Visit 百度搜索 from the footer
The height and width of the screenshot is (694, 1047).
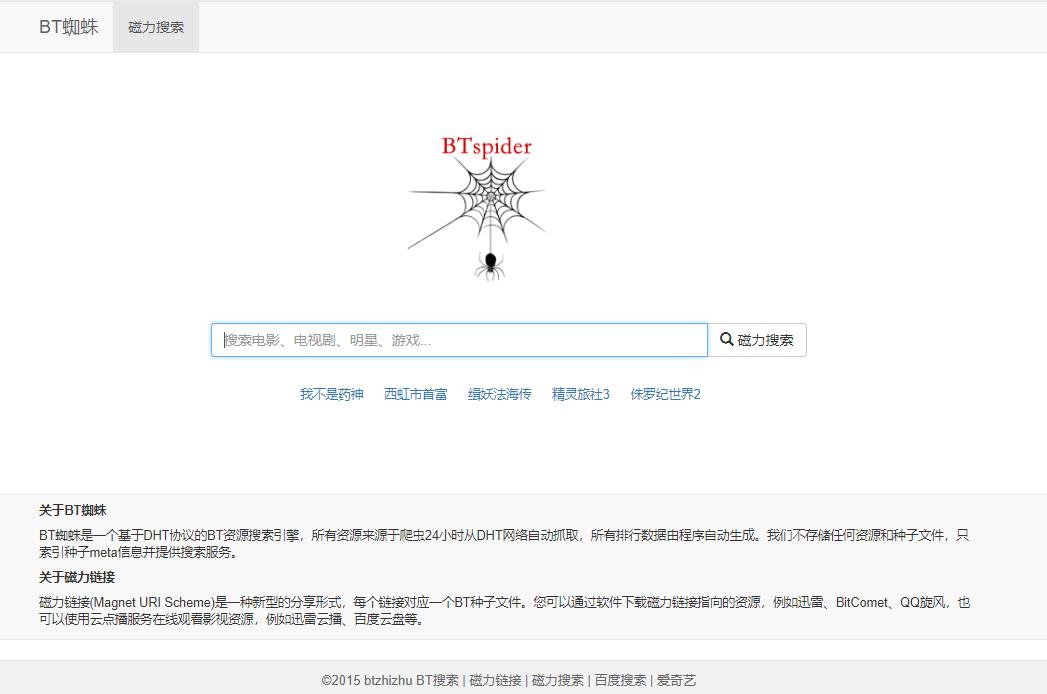click(x=621, y=679)
